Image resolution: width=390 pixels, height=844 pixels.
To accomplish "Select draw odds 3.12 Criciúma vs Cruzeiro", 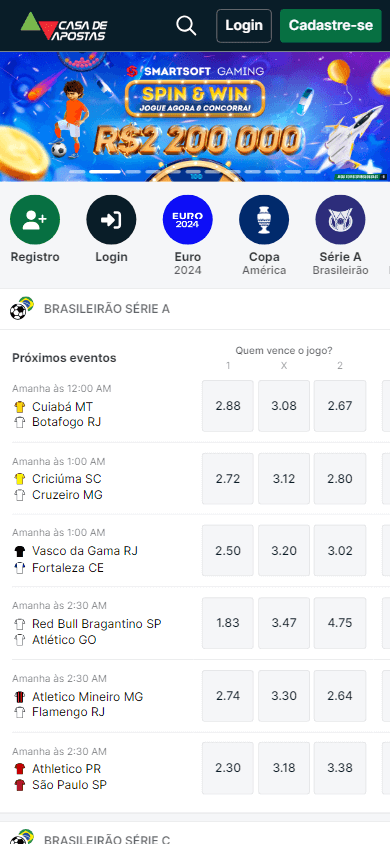I will (x=284, y=479).
